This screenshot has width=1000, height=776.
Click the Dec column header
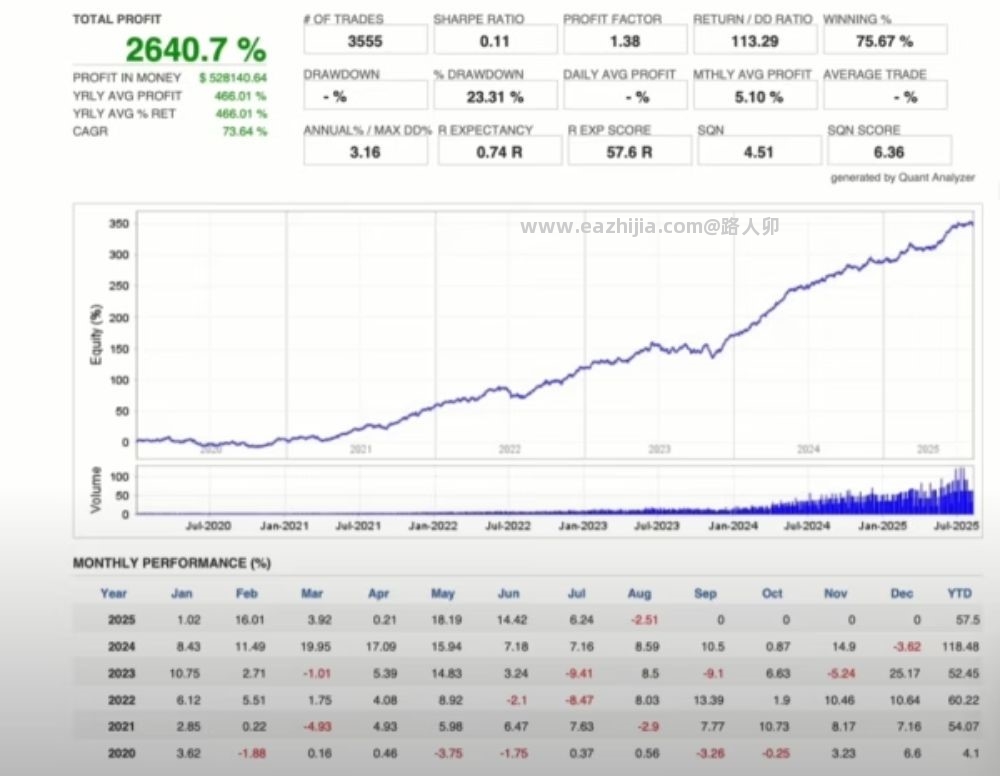(x=902, y=594)
